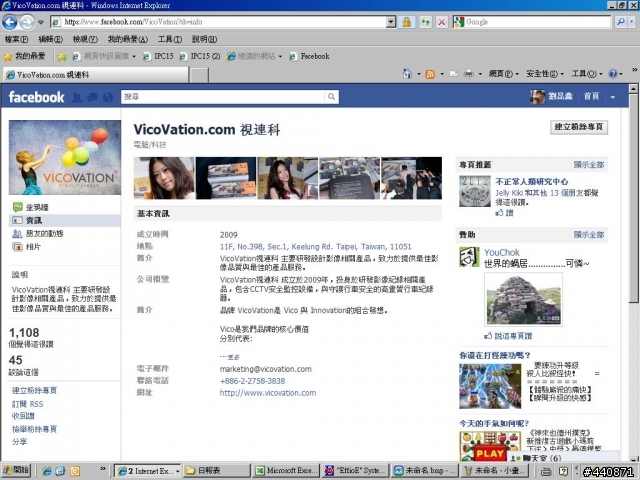Switch to Microsoft Excel taskbar button
Viewport: 640px width, 480px height.
tap(286, 471)
